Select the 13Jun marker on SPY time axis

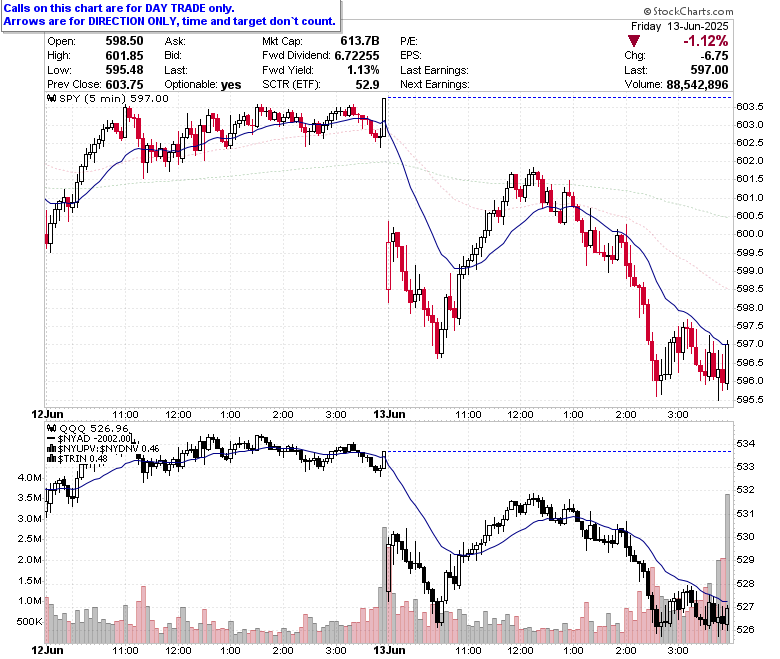pyautogui.click(x=389, y=414)
